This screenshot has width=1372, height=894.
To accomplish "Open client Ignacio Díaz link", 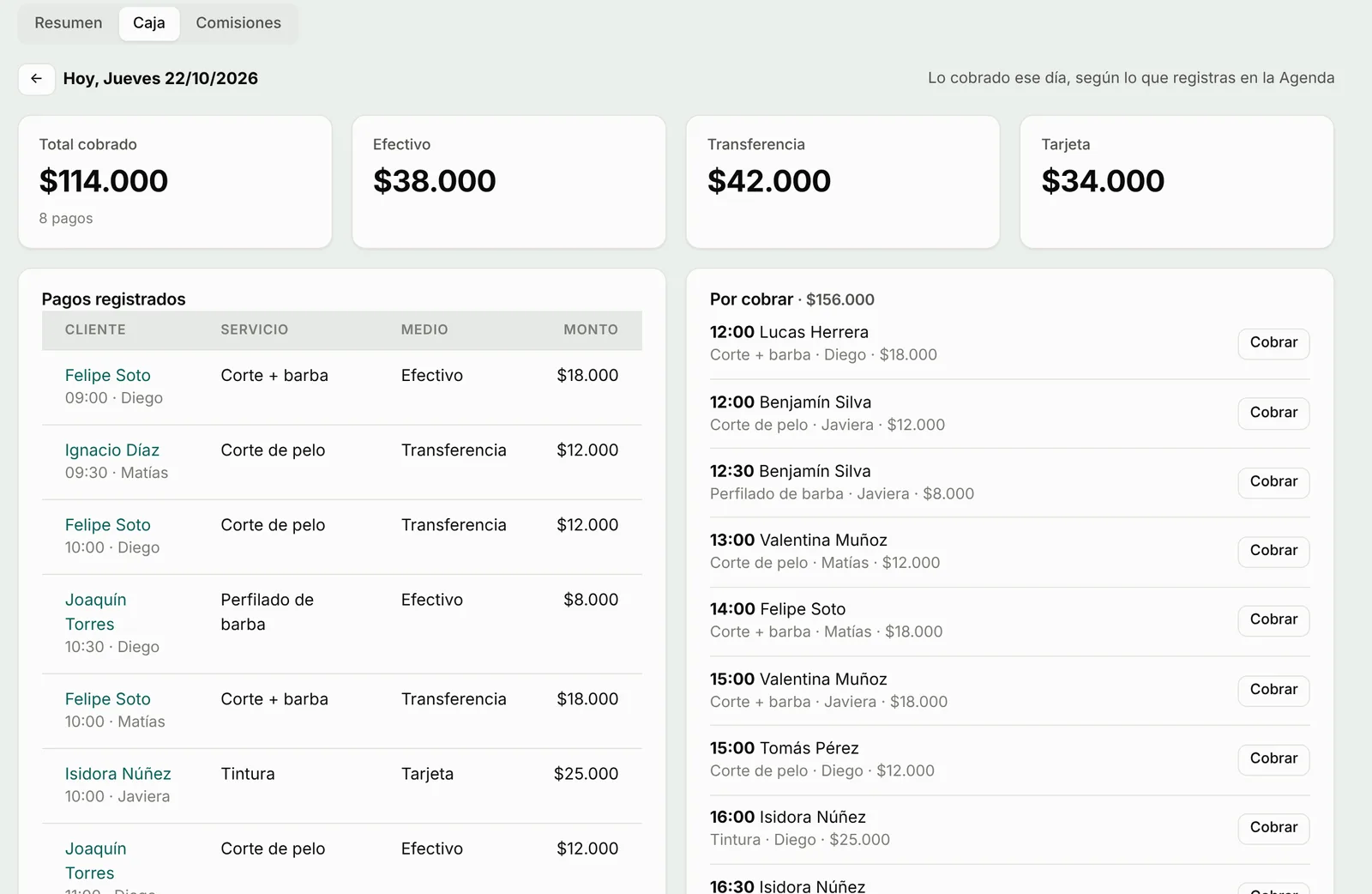I will 112,450.
